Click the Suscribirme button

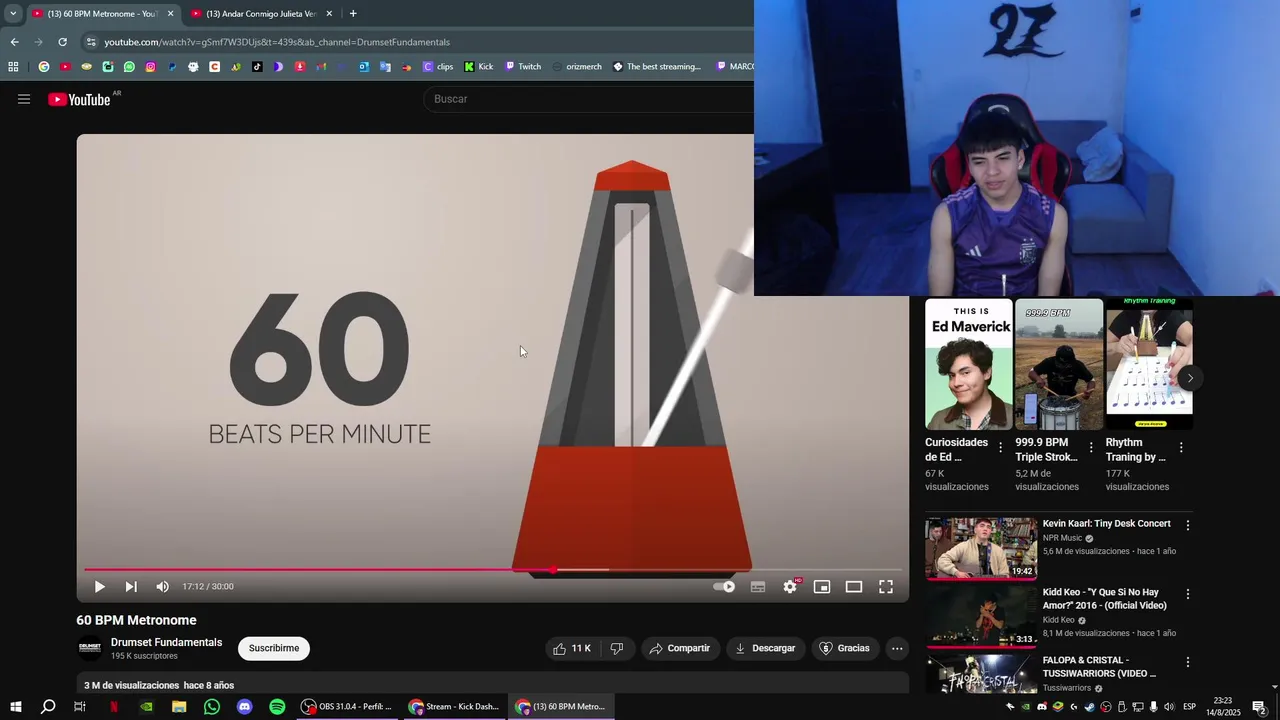(x=274, y=648)
